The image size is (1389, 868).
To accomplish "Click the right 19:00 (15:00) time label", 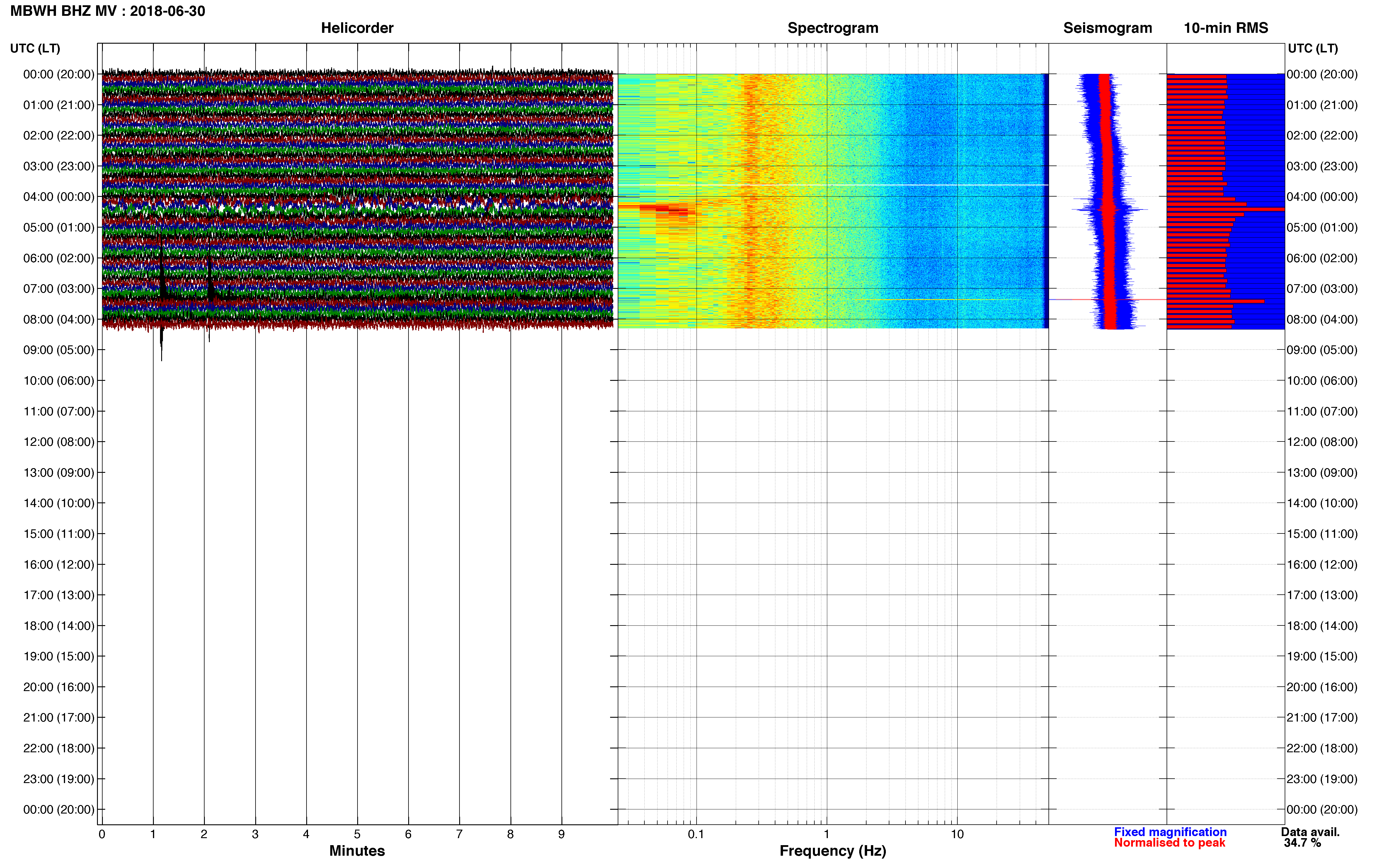I will click(1322, 656).
